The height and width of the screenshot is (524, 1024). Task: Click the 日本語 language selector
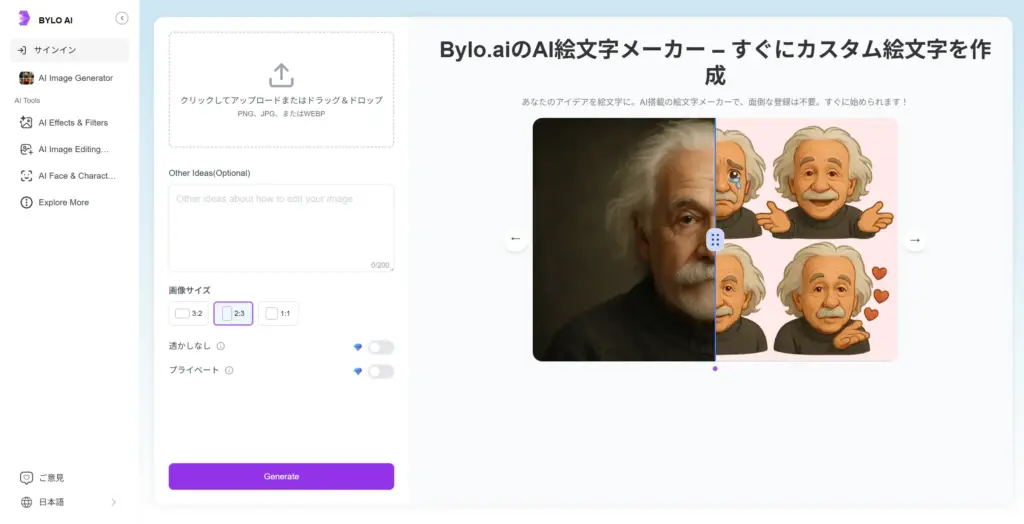point(69,502)
